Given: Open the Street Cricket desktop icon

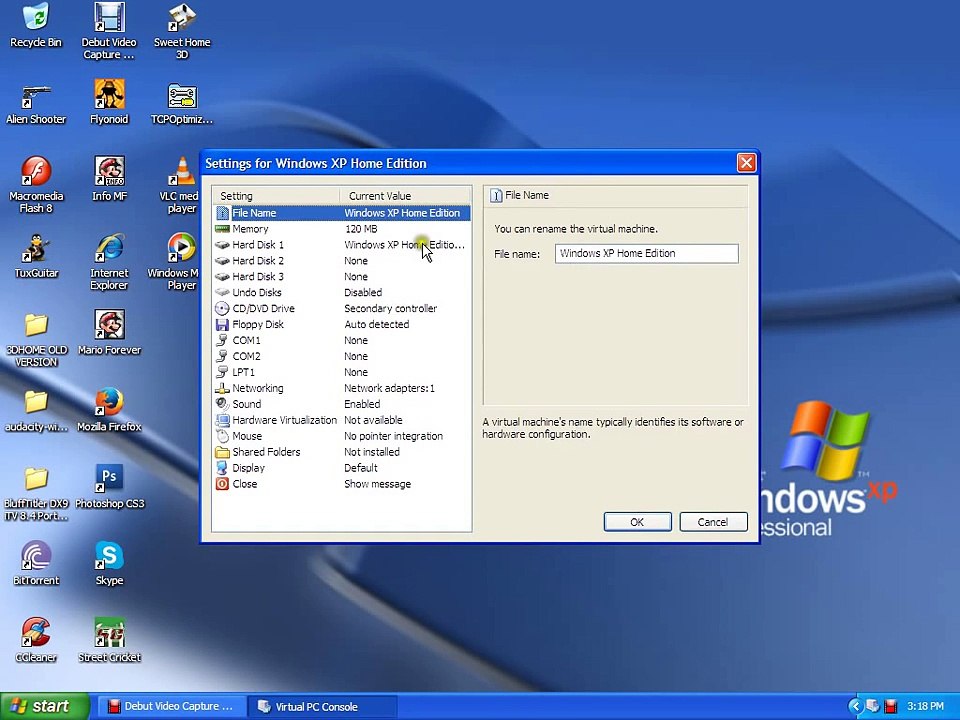Looking at the screenshot, I should (110, 640).
